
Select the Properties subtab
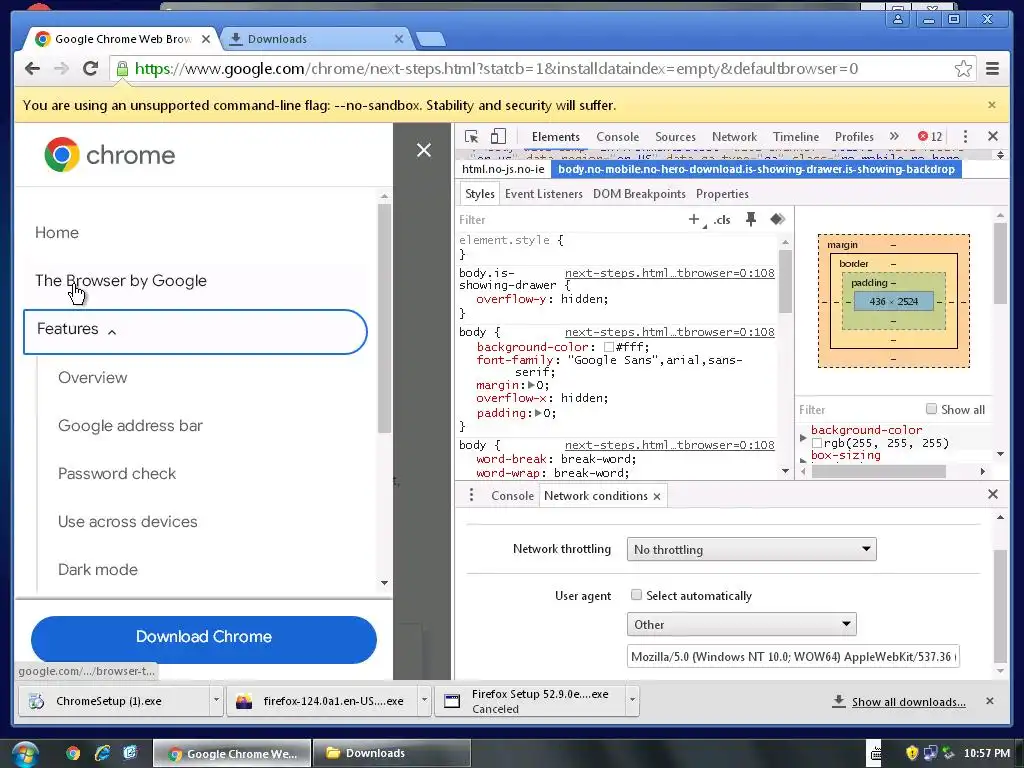pos(722,194)
